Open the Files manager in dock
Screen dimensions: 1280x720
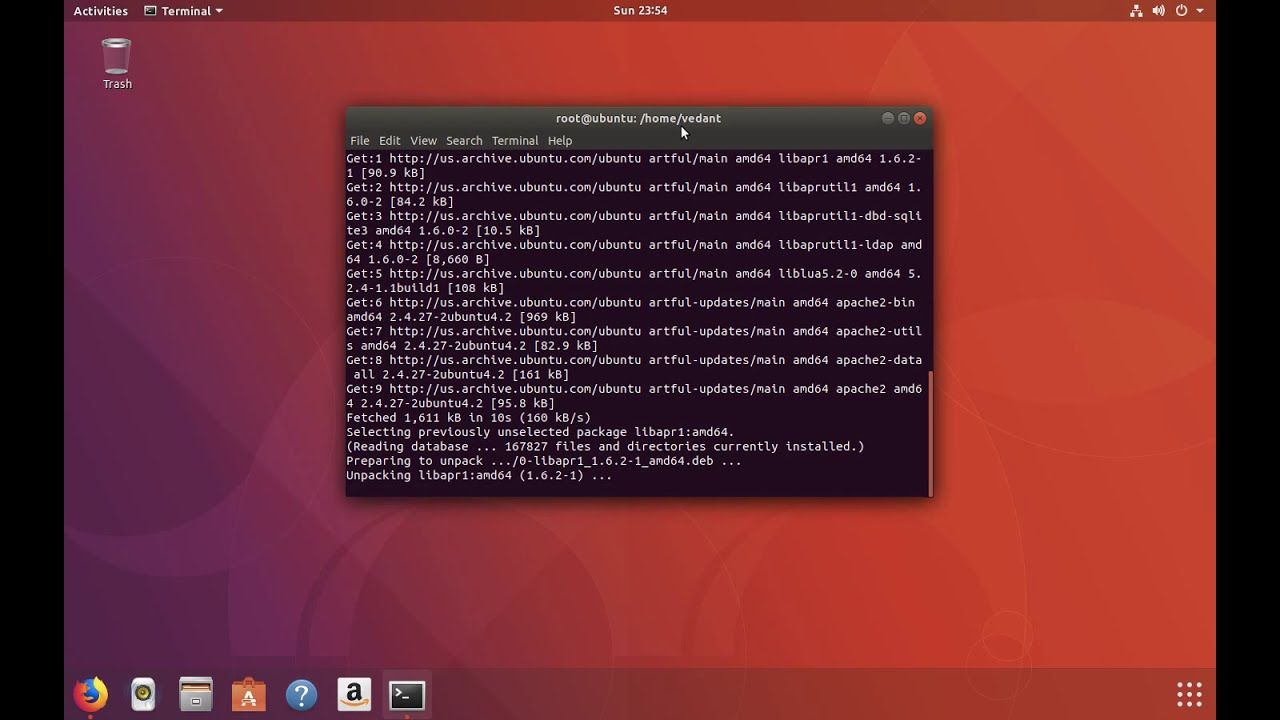pos(196,694)
